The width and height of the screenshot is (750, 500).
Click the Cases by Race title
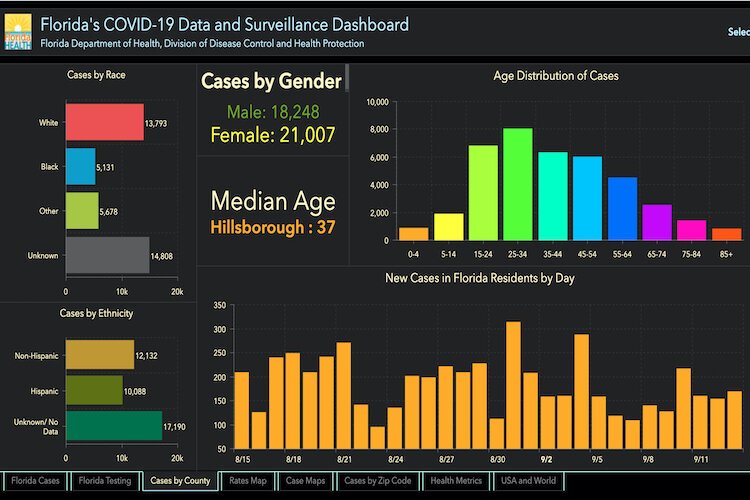[96, 75]
